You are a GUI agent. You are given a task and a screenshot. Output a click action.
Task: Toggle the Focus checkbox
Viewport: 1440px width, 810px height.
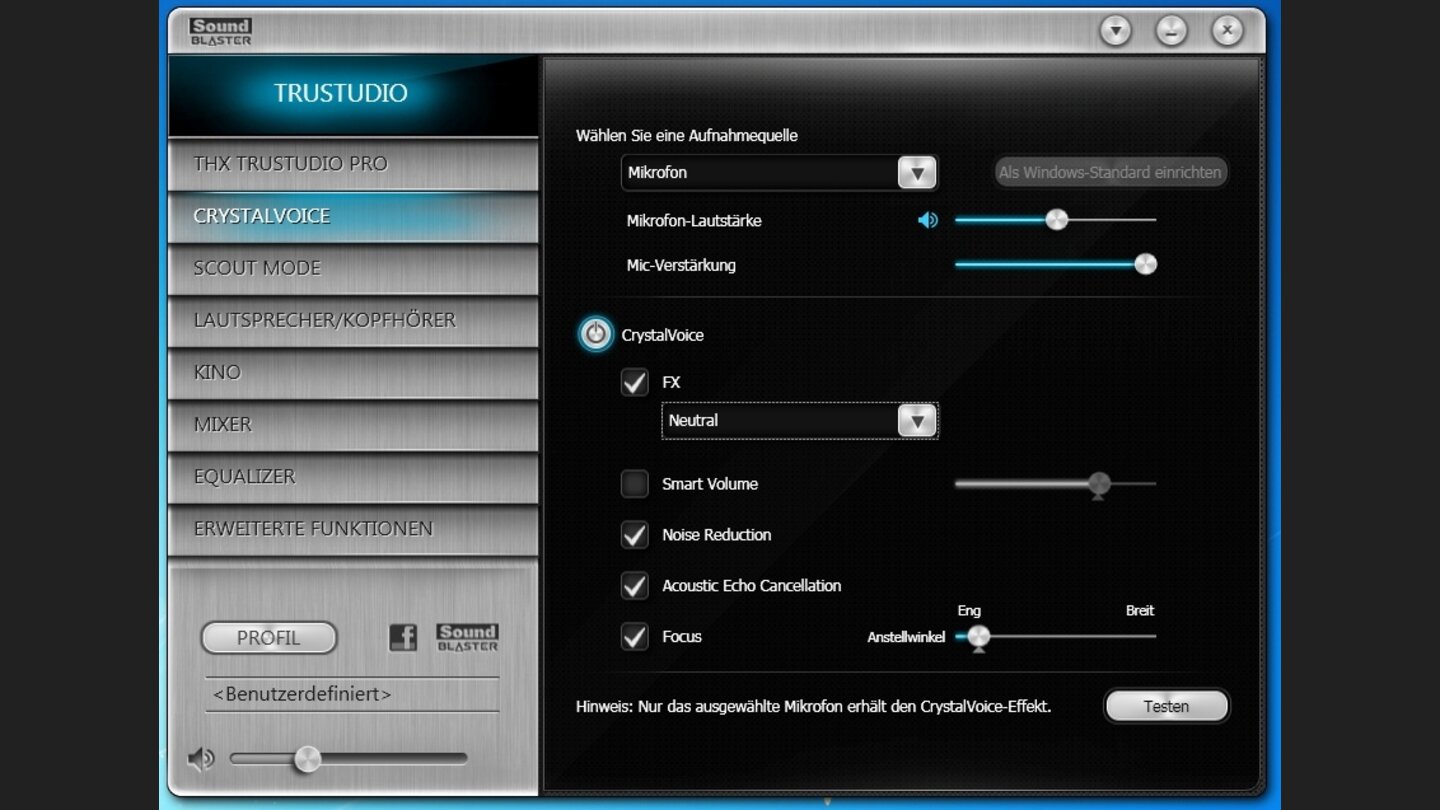point(635,637)
